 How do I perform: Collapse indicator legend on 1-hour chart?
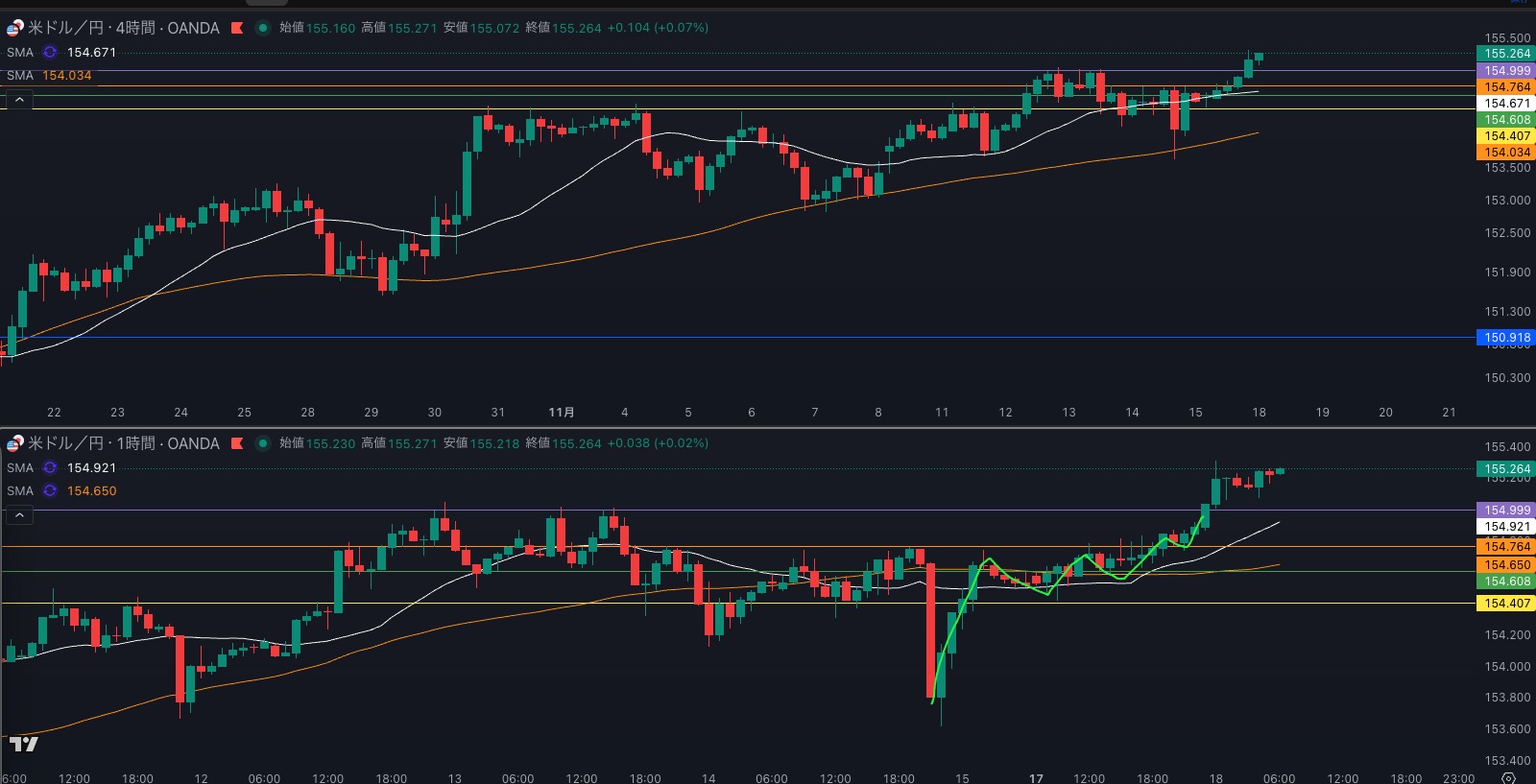coord(19,515)
